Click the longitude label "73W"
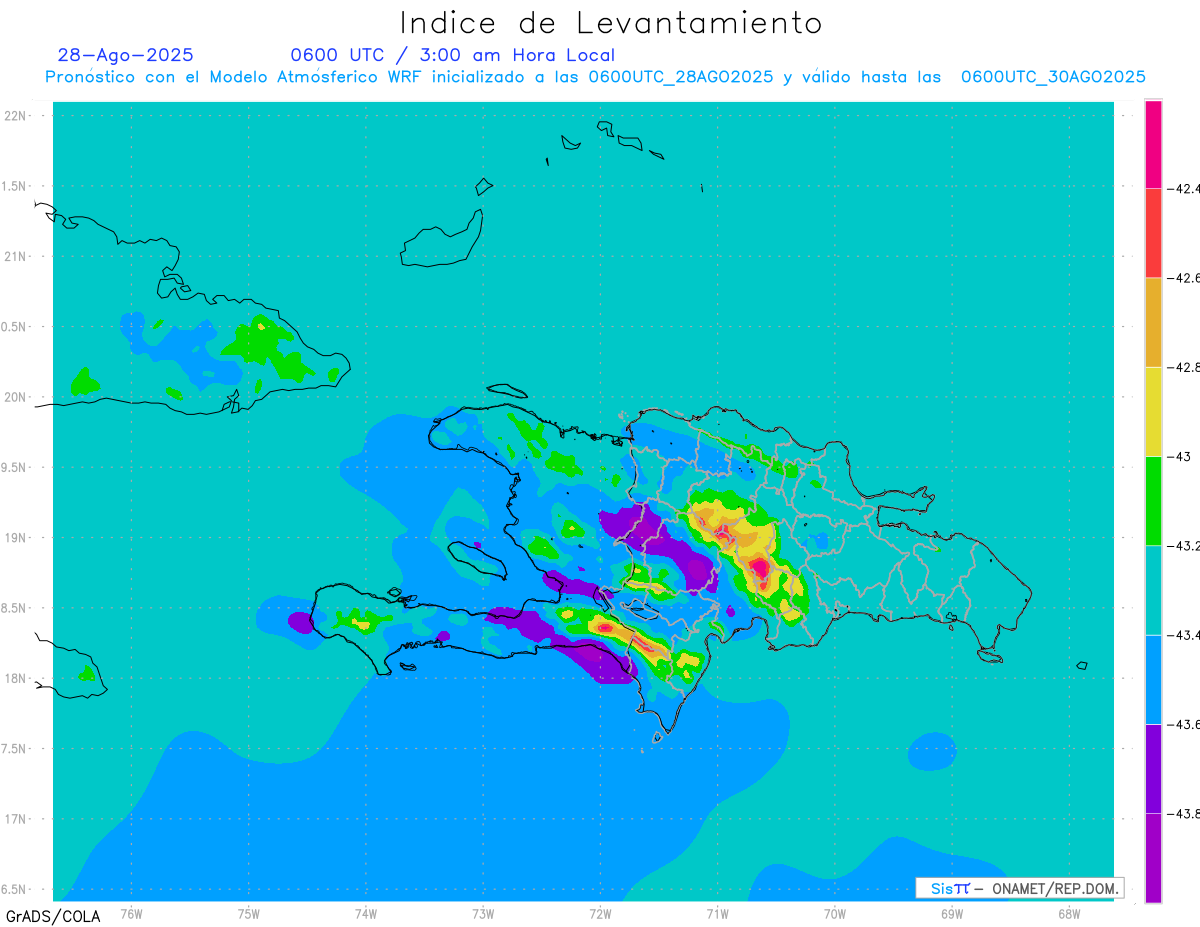This screenshot has height=927, width=1200. click(x=483, y=913)
